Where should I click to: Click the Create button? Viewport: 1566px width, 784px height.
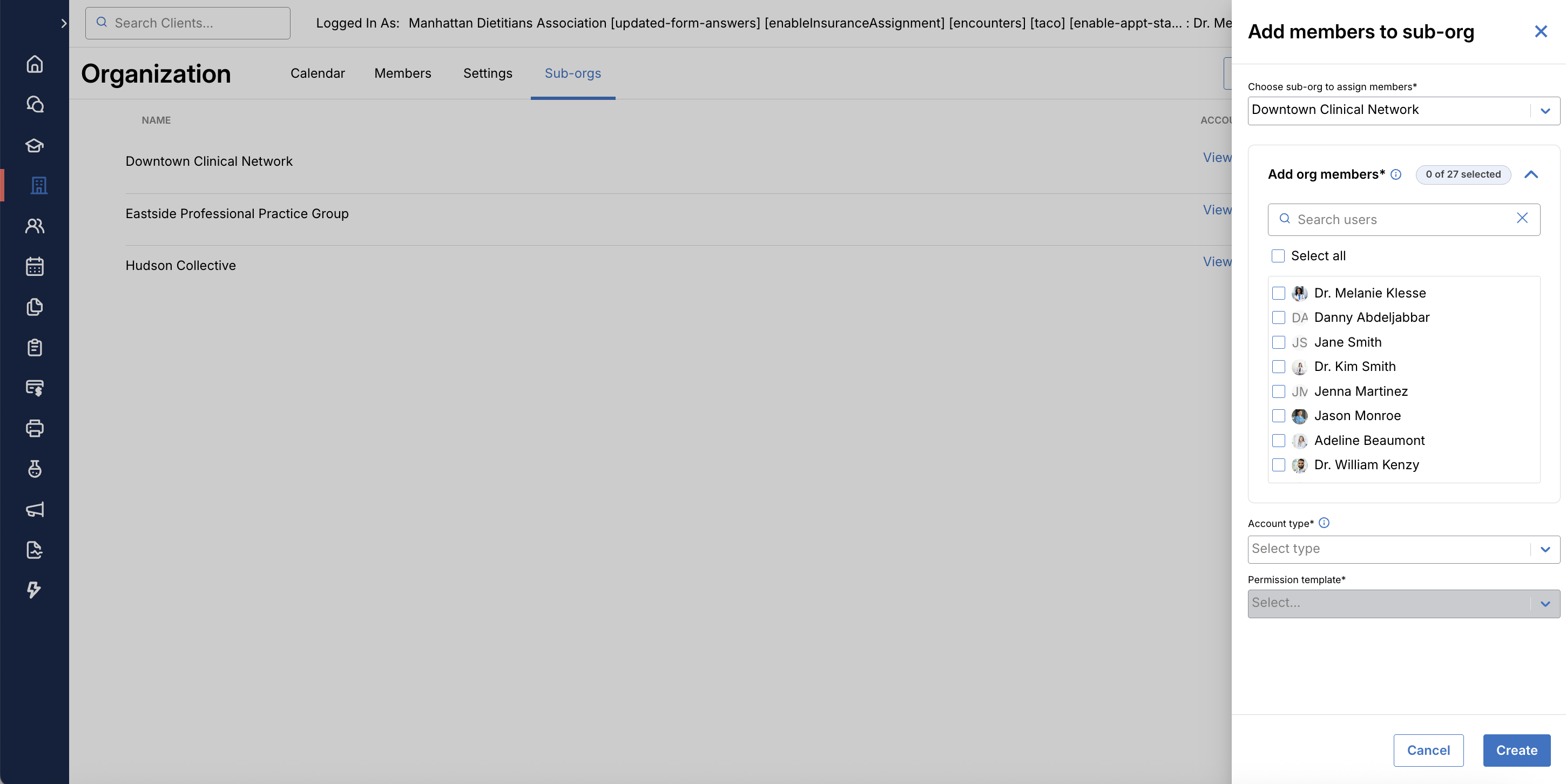(x=1516, y=750)
